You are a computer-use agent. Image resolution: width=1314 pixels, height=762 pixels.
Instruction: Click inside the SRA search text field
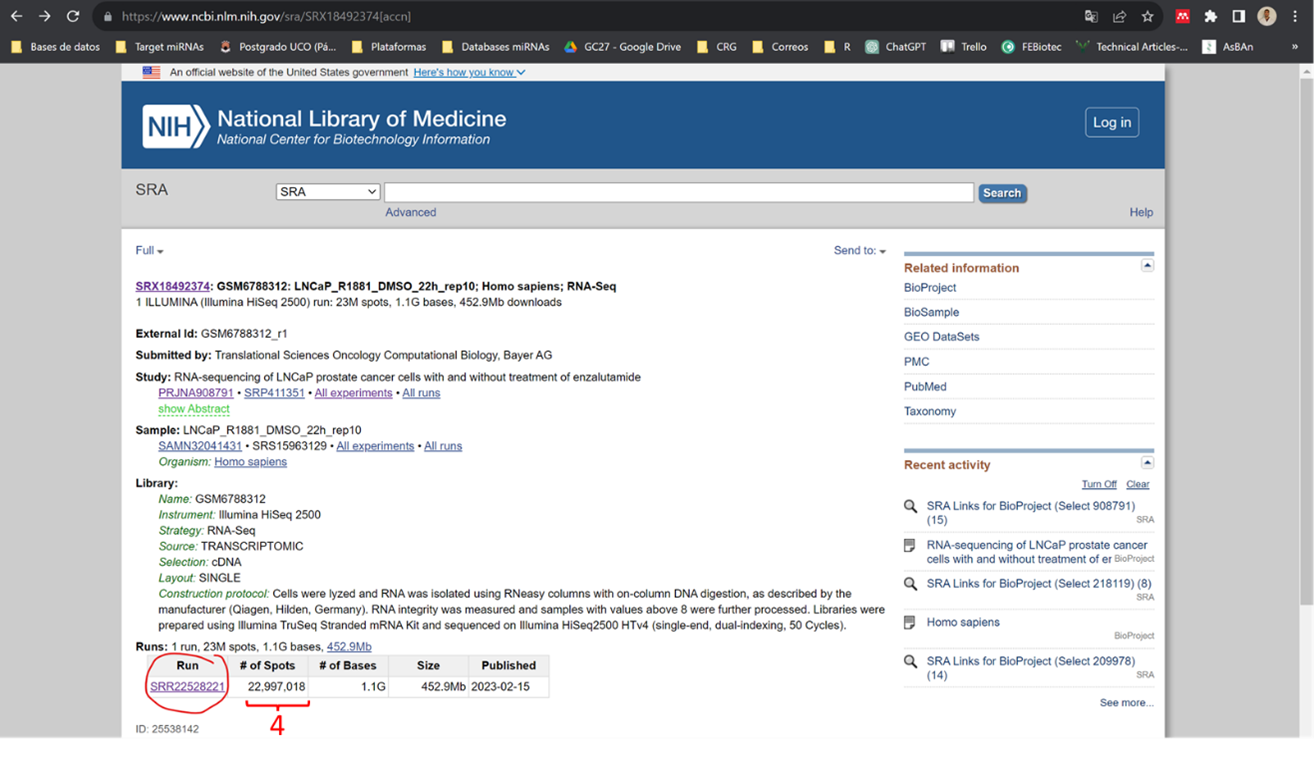pos(678,192)
